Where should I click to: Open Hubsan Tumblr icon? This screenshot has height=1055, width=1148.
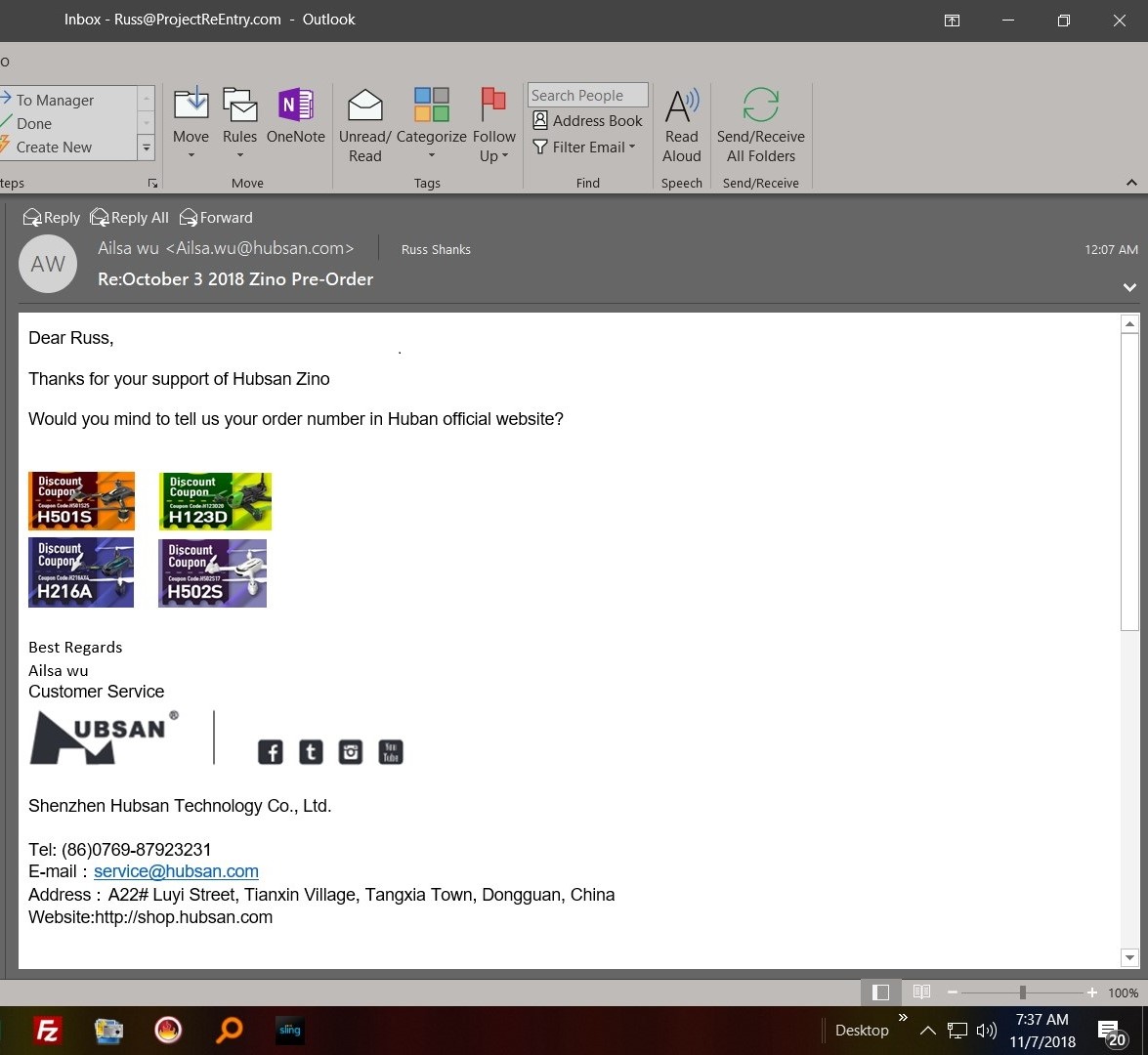[311, 752]
